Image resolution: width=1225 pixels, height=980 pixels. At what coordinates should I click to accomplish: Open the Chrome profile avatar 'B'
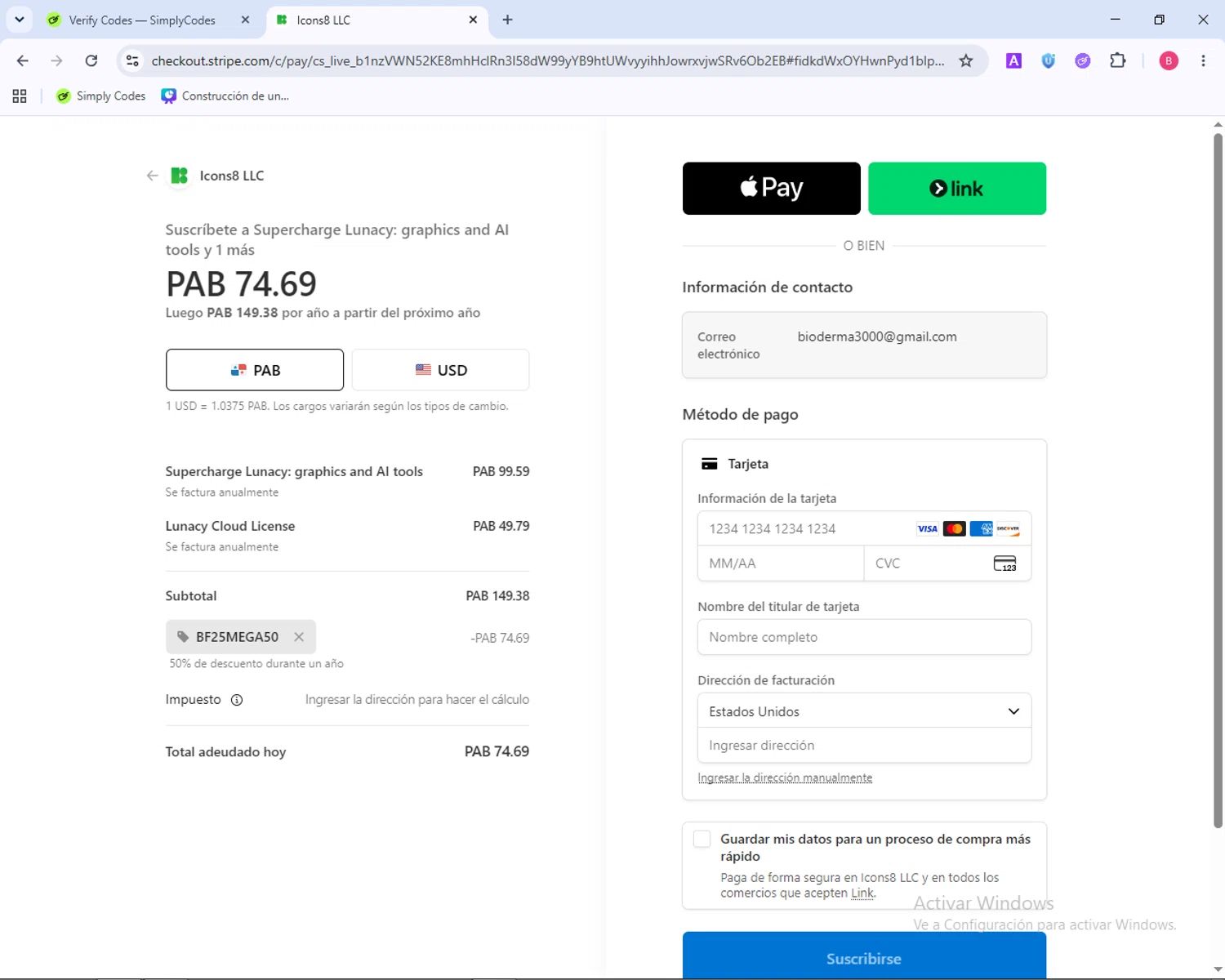(x=1169, y=60)
